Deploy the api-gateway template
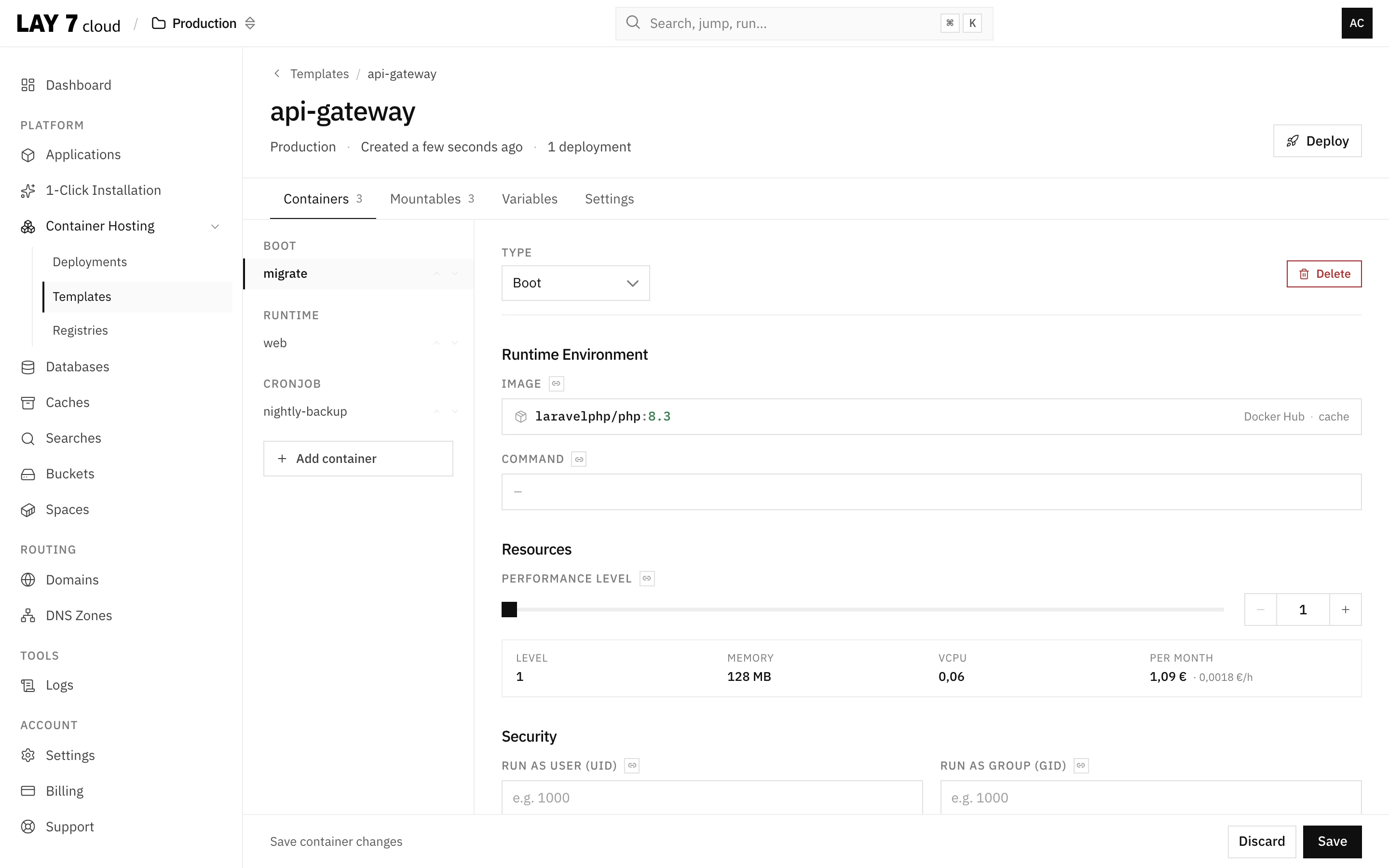1389x868 pixels. point(1317,141)
